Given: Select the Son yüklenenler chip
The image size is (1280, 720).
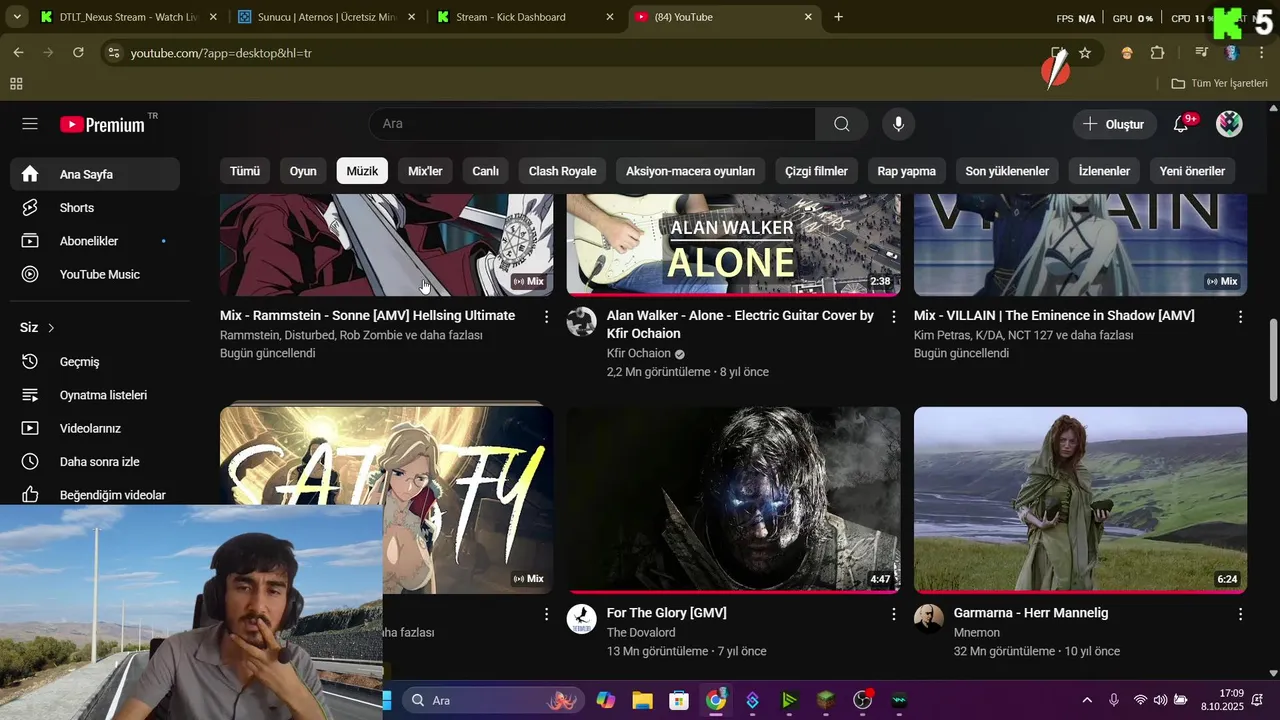Looking at the screenshot, I should (1007, 171).
